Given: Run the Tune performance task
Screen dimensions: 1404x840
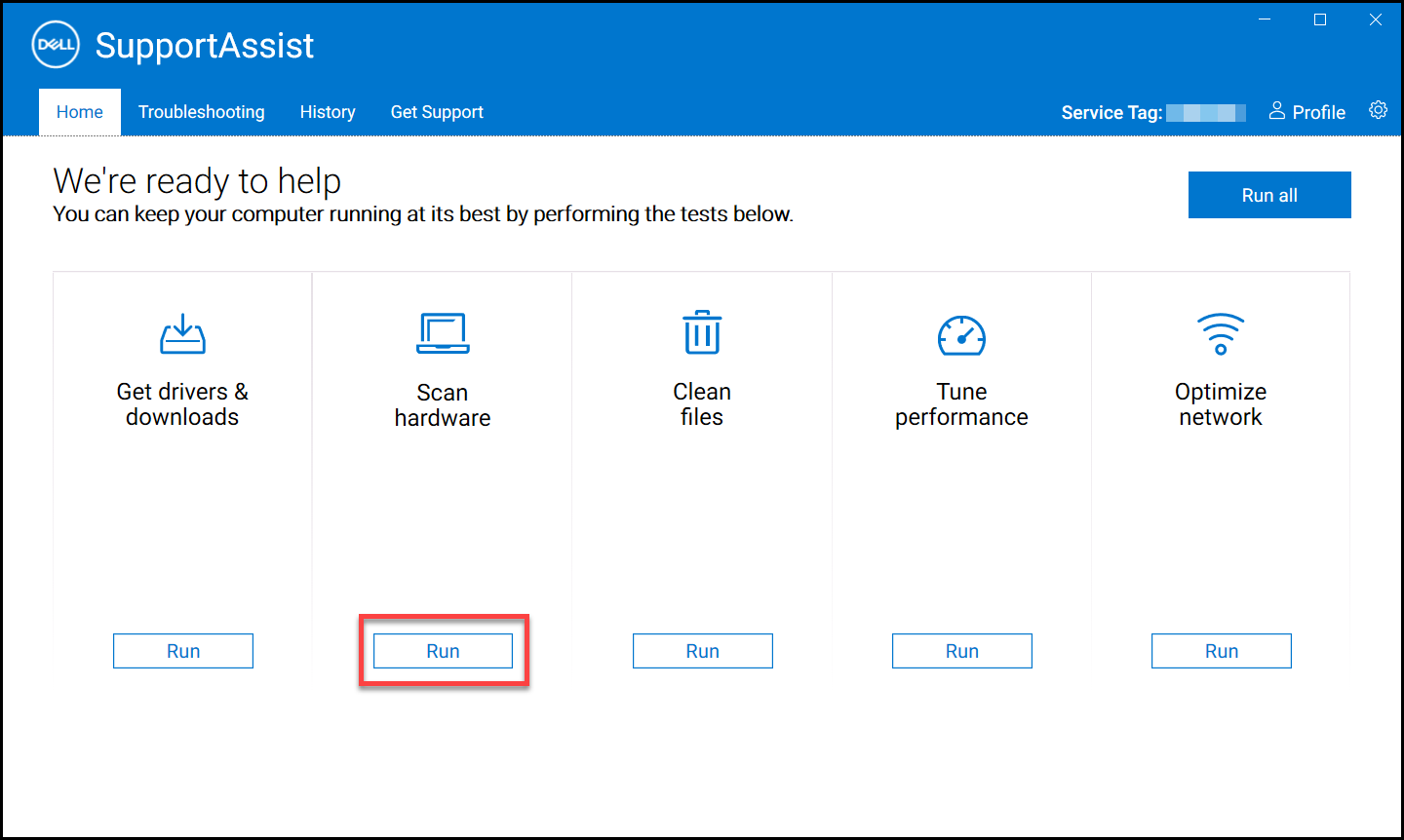Looking at the screenshot, I should pyautogui.click(x=961, y=650).
